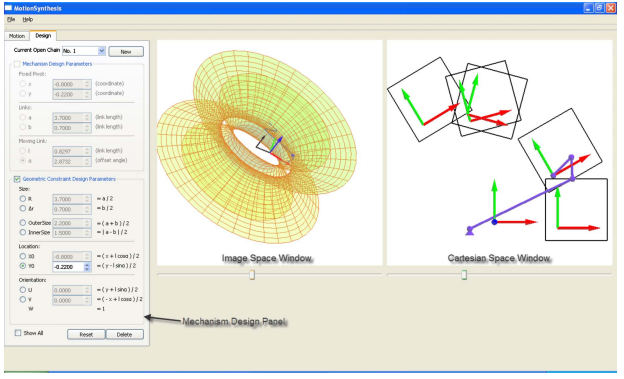Click the spinner arrows on the OuterSize field
624x379 pixels.
[x=87, y=223]
